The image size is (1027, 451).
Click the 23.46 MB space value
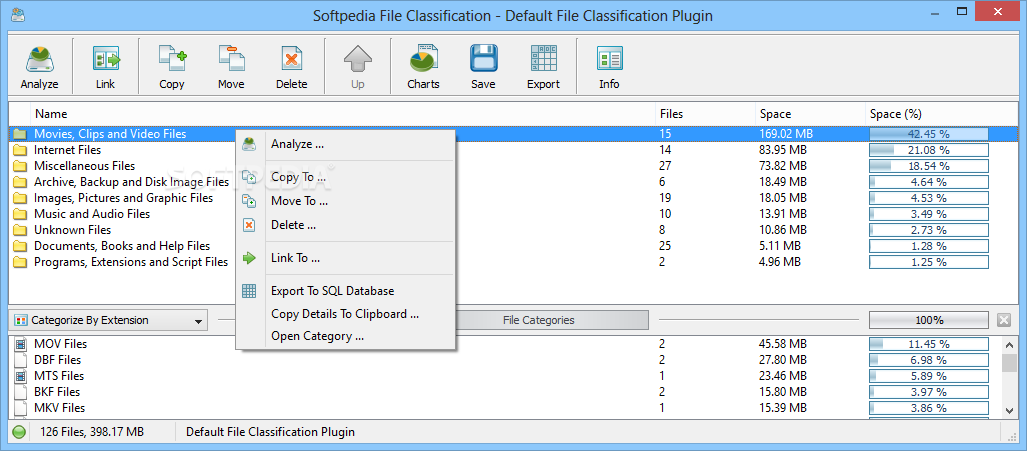click(x=783, y=376)
